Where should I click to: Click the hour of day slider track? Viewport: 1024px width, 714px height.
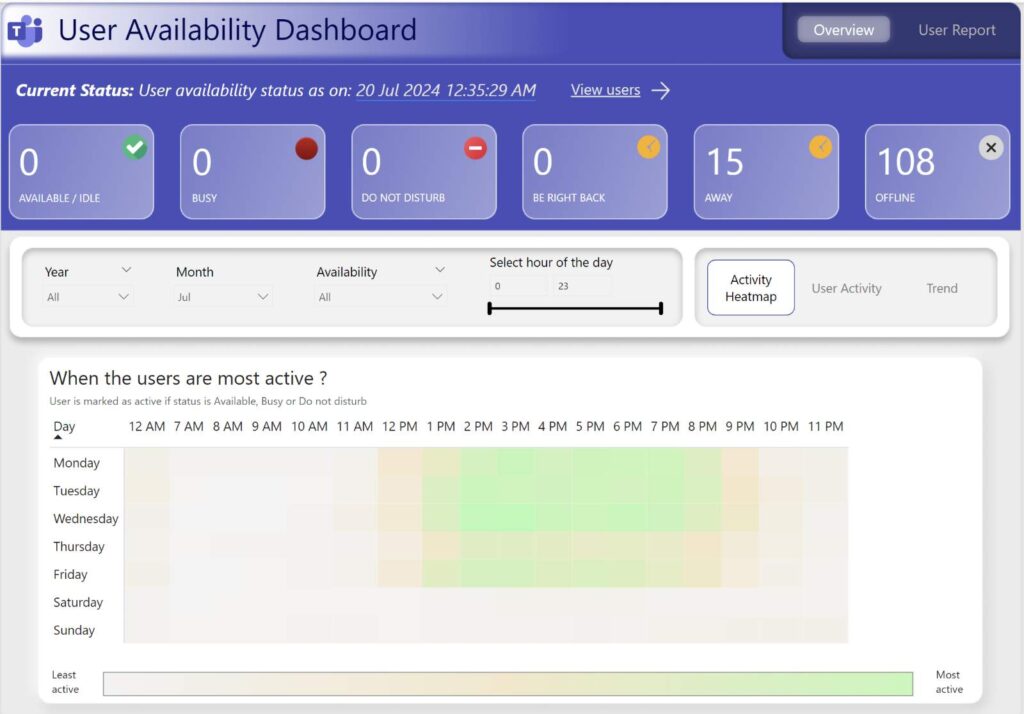[575, 309]
